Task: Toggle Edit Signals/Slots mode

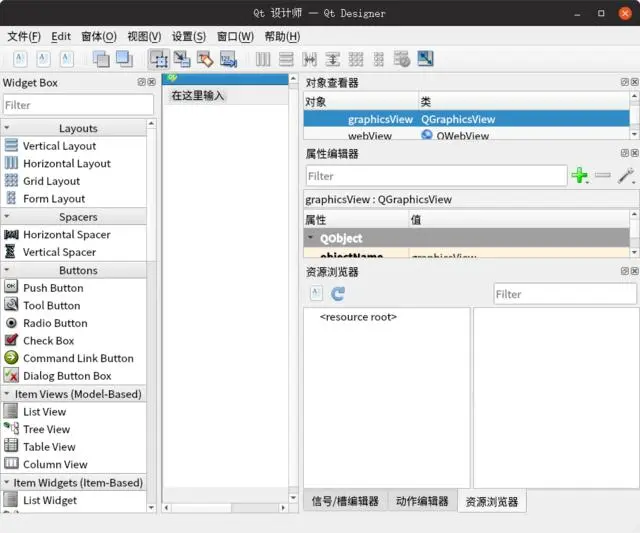Action: (182, 59)
